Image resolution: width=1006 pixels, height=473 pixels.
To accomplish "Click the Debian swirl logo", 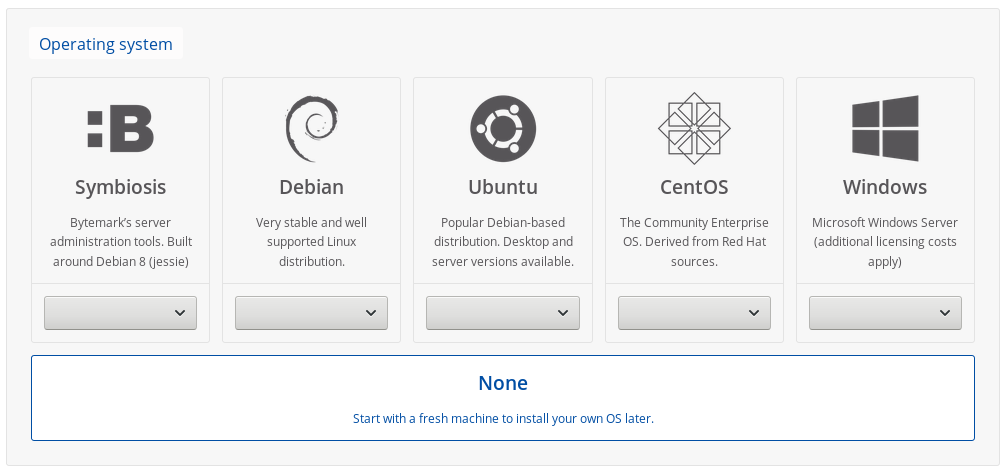I will click(311, 128).
